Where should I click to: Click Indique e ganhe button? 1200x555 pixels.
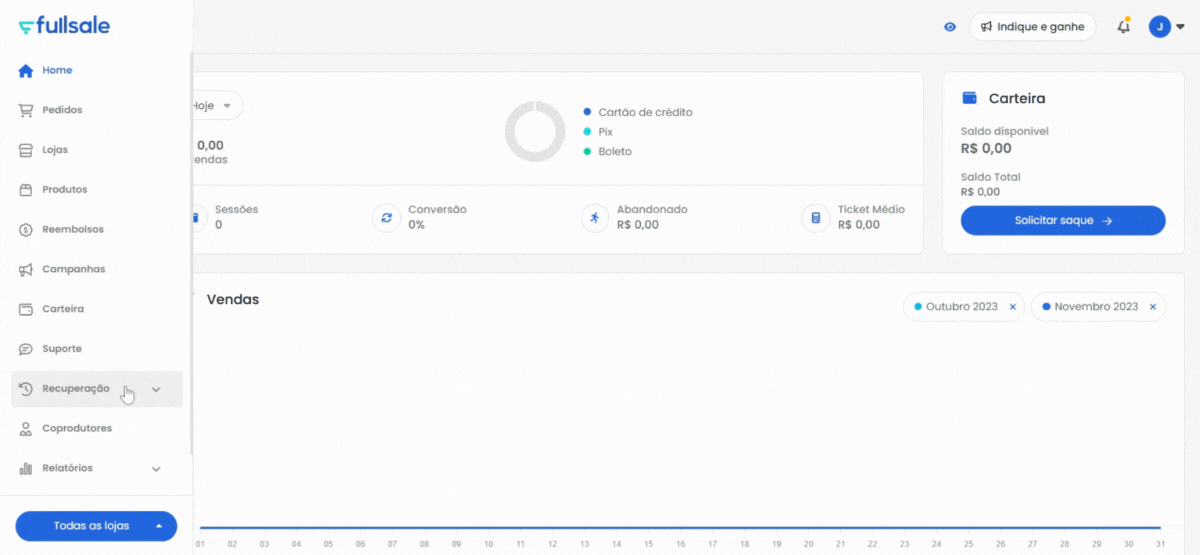click(1032, 27)
